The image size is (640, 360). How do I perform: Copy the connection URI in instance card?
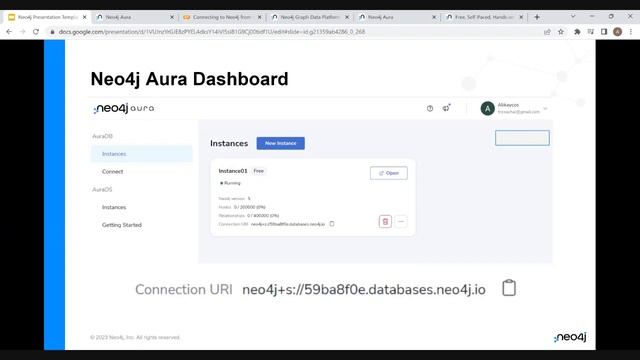[x=332, y=224]
